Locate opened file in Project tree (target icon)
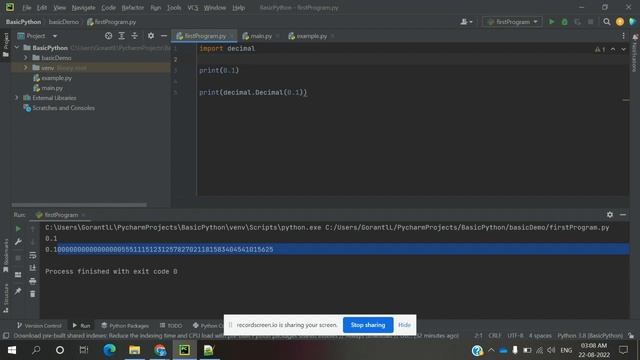Image resolution: width=640 pixels, height=360 pixels. point(108,36)
